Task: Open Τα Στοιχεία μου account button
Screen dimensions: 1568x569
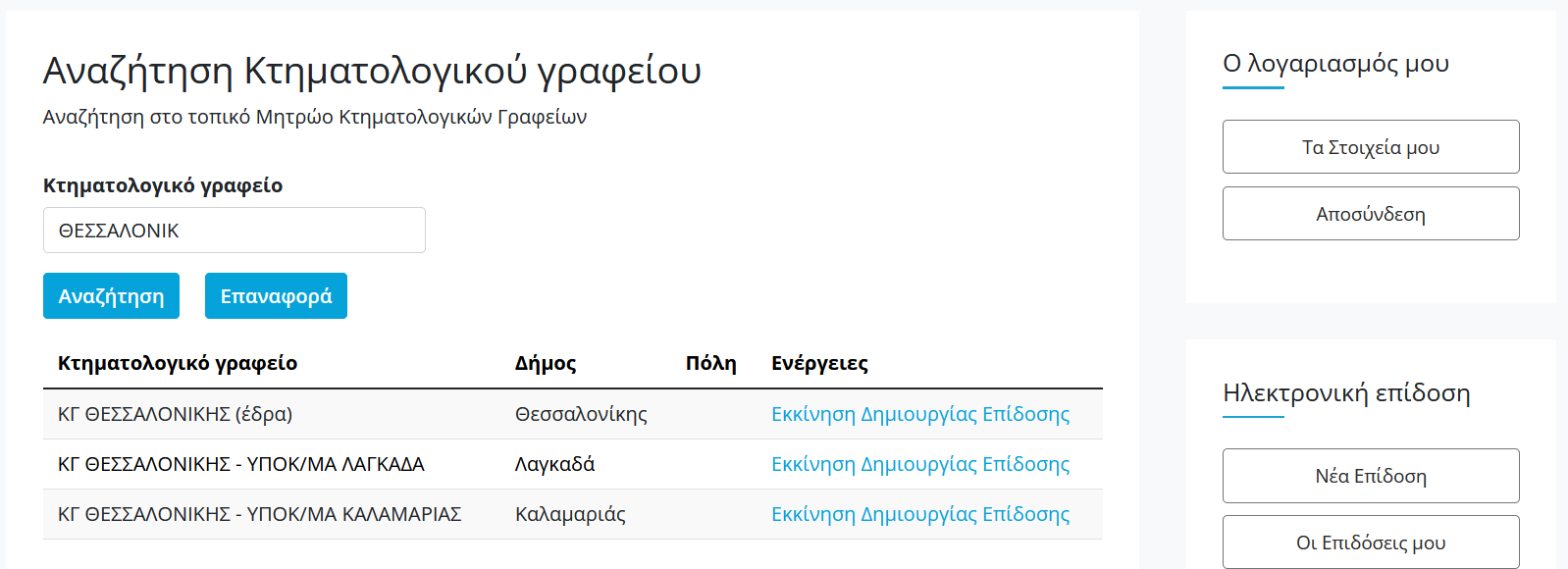Action: [1370, 147]
